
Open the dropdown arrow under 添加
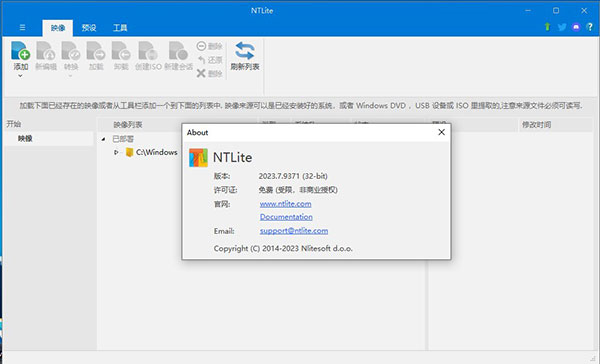[x=21, y=76]
